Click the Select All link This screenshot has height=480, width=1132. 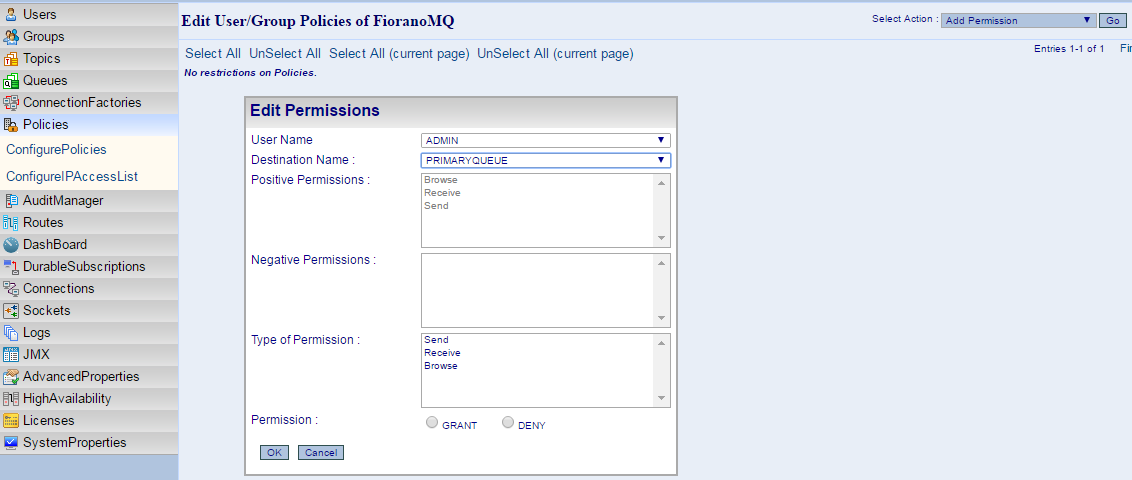pyautogui.click(x=213, y=53)
